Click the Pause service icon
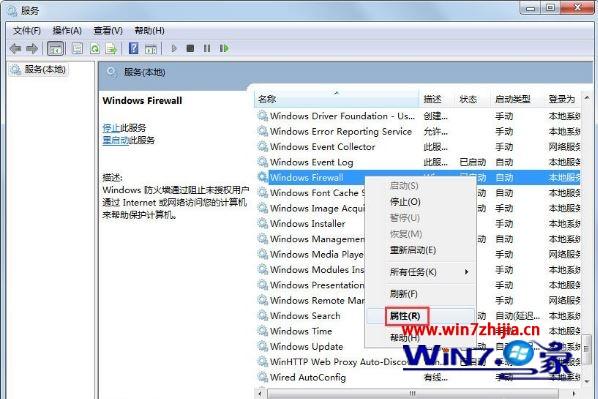Screen dimensions: 598x399 (x=207, y=48)
